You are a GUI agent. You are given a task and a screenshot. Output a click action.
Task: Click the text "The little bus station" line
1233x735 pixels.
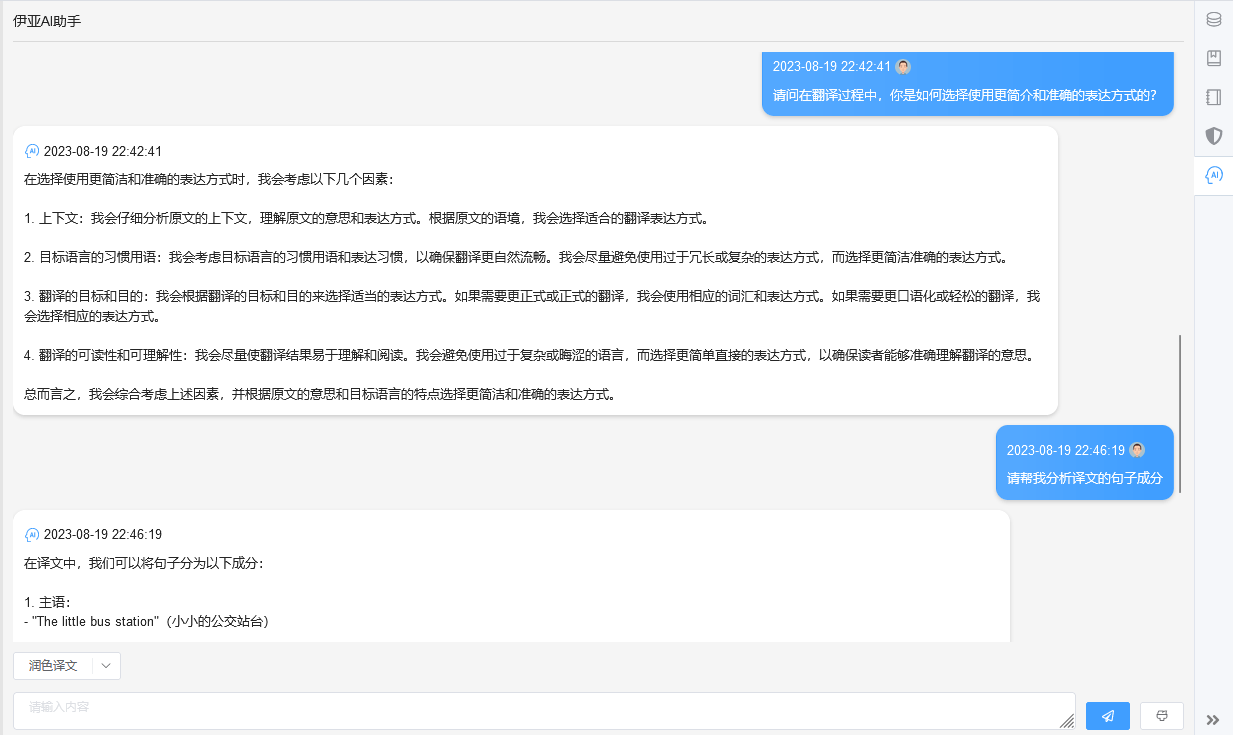point(146,621)
